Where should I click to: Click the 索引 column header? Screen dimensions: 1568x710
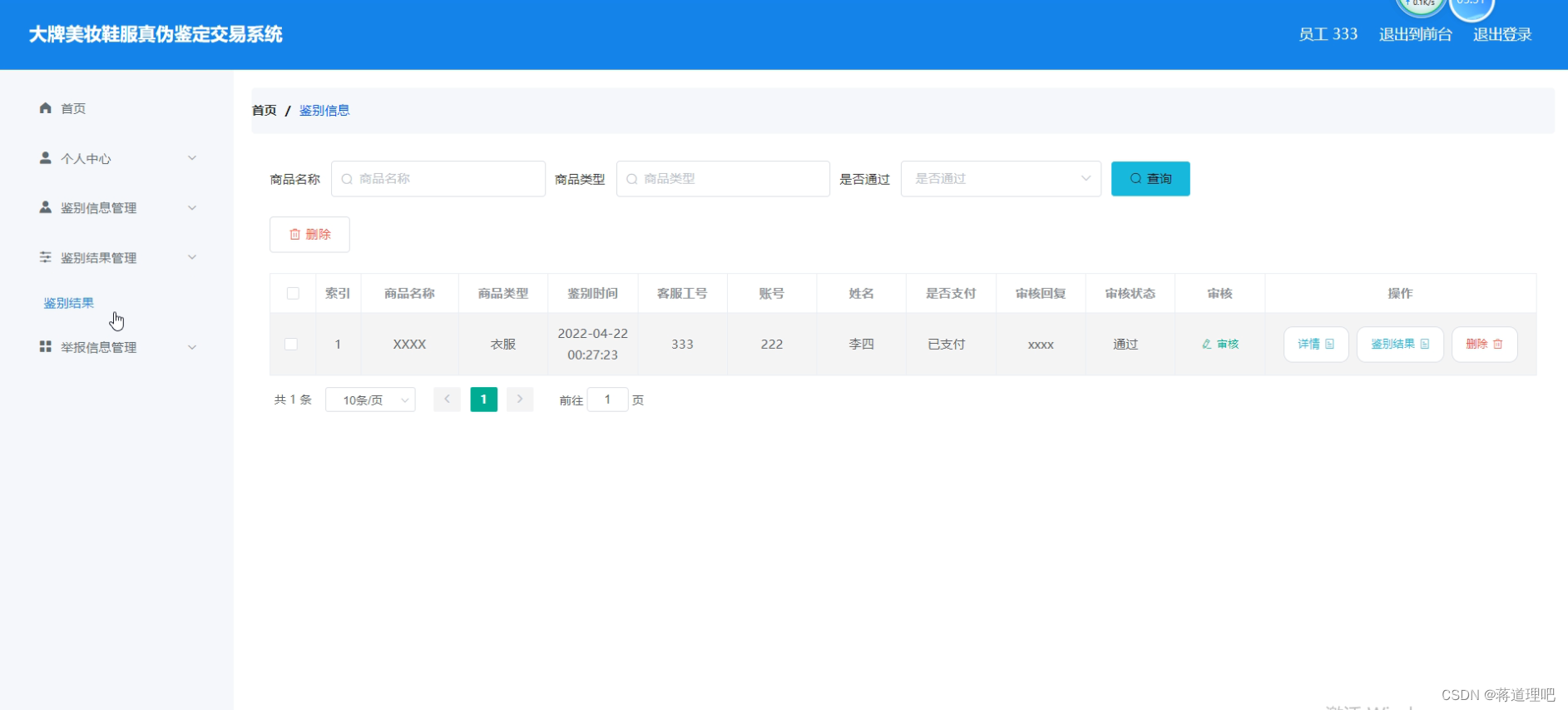point(338,293)
